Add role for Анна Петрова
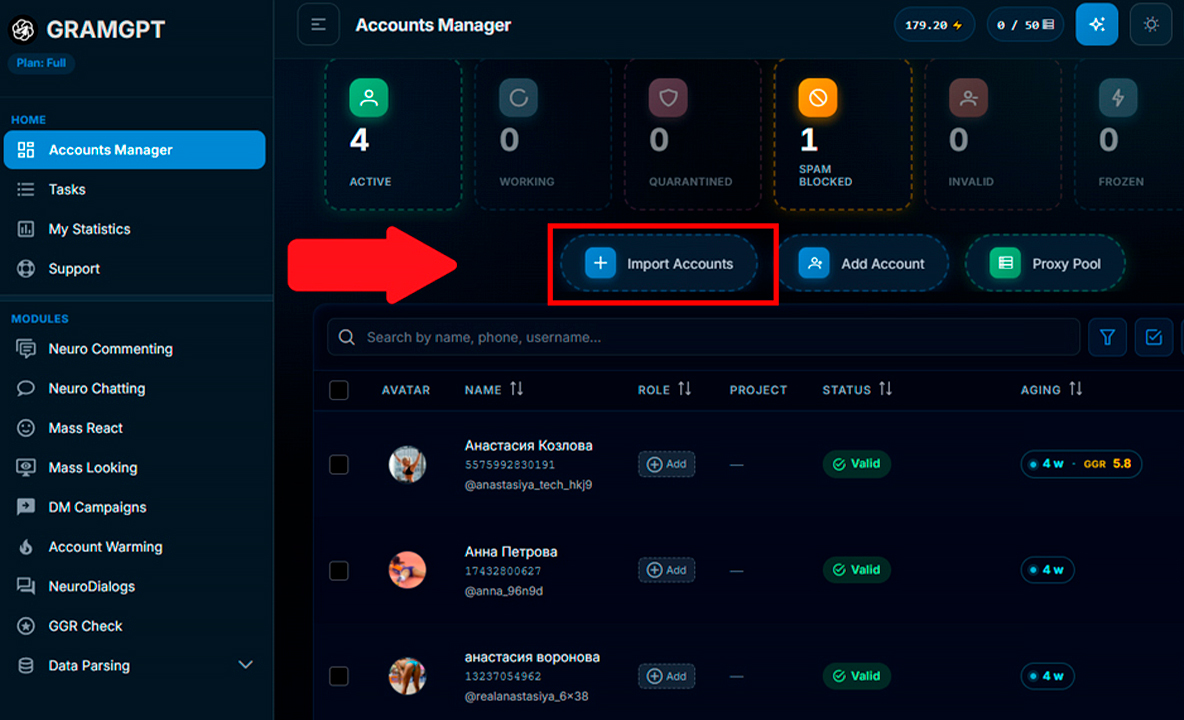Screen dimensions: 1184x720 click(666, 570)
